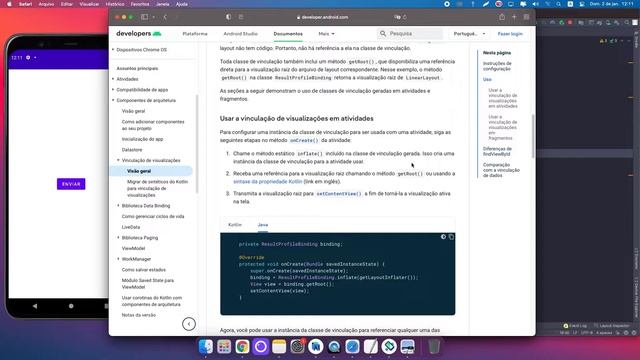Viewport: 640px width, 360px height.
Task: Expand Biblioteca Paging section
Action: coord(118,238)
